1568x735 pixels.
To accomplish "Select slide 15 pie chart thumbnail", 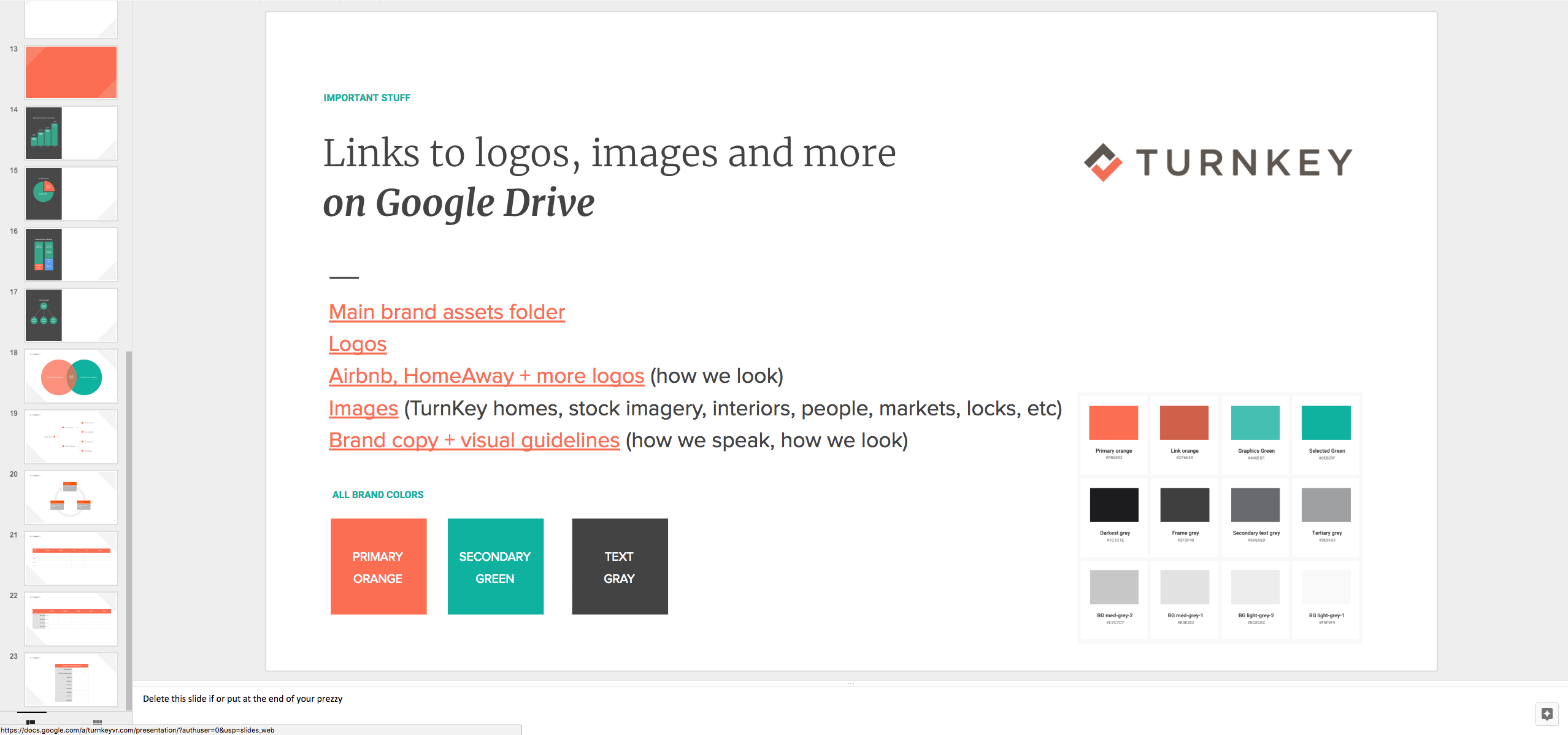I will coord(71,194).
